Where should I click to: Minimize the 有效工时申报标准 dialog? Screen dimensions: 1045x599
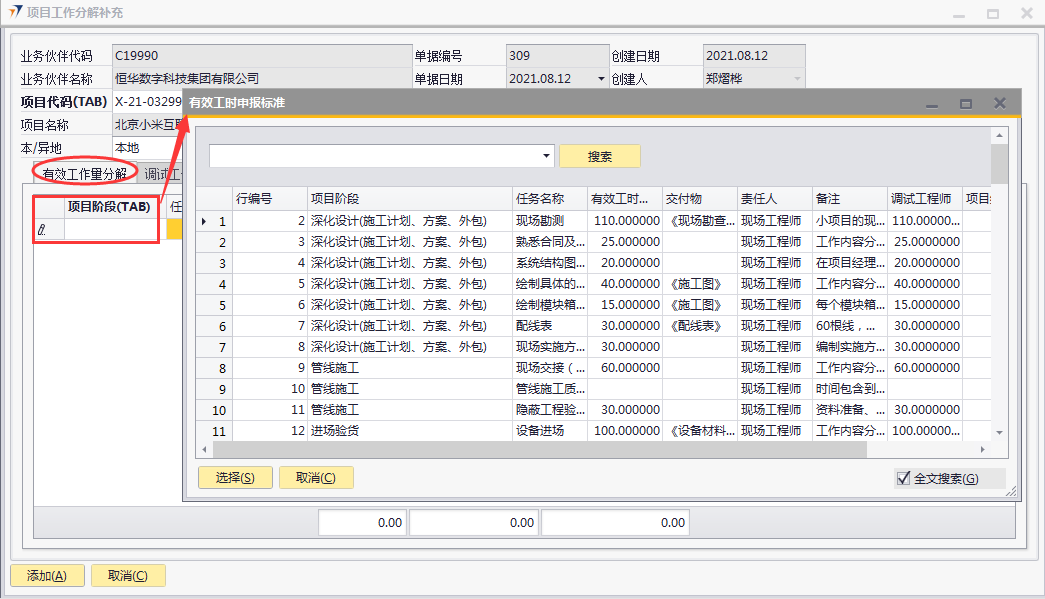coord(932,103)
